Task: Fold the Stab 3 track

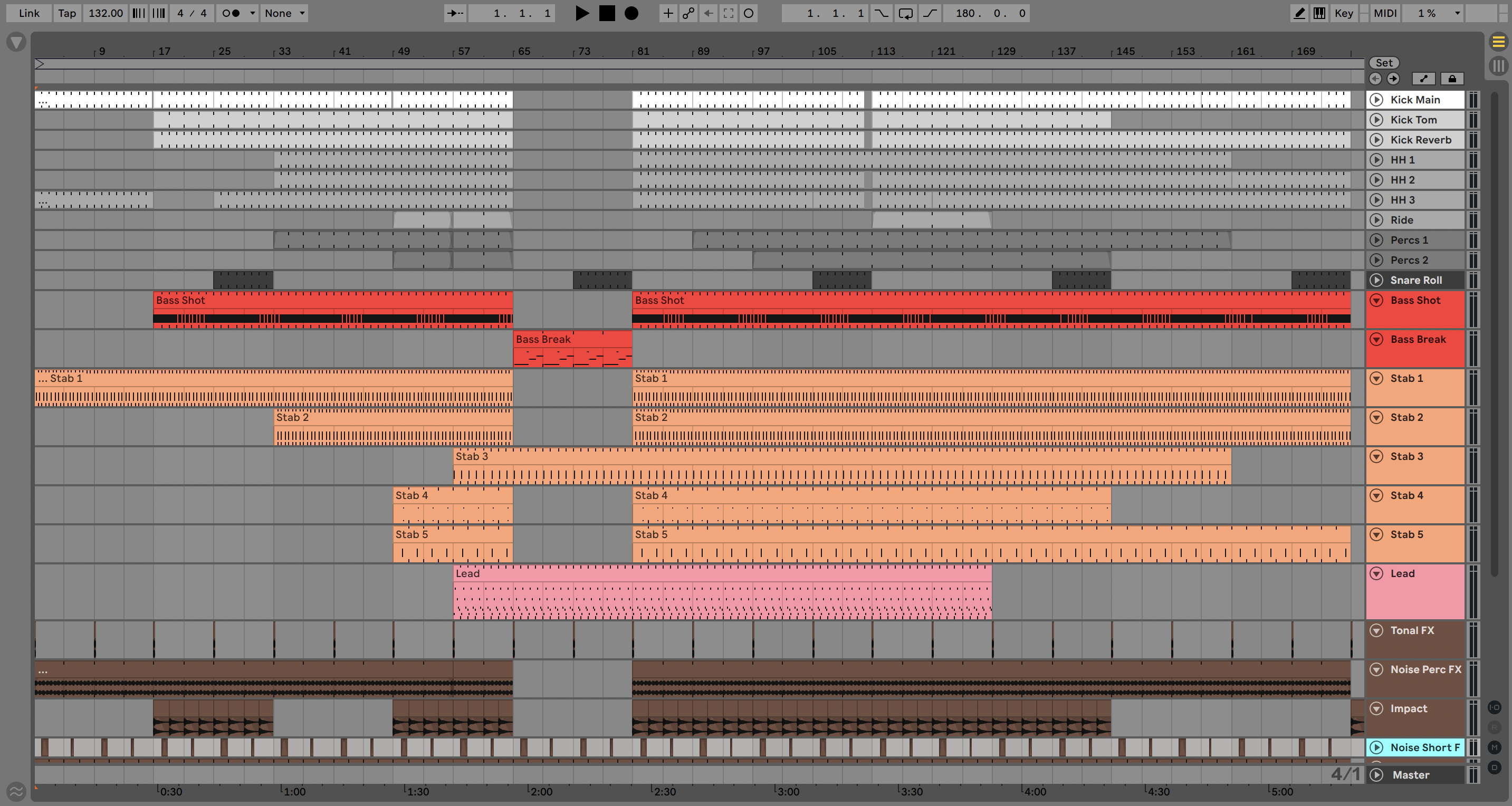Action: pyautogui.click(x=1376, y=457)
